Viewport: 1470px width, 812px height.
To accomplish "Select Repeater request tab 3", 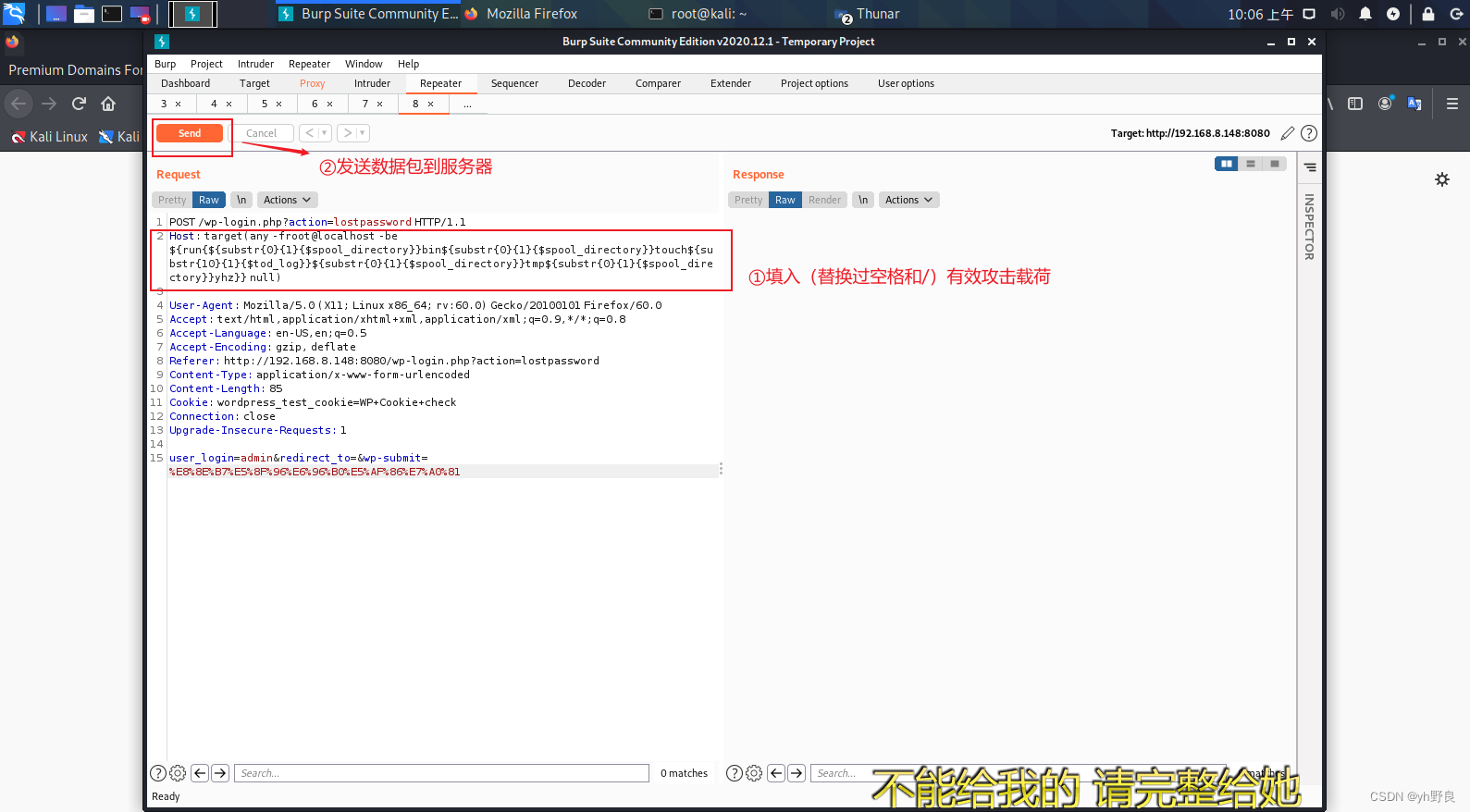I will point(164,104).
